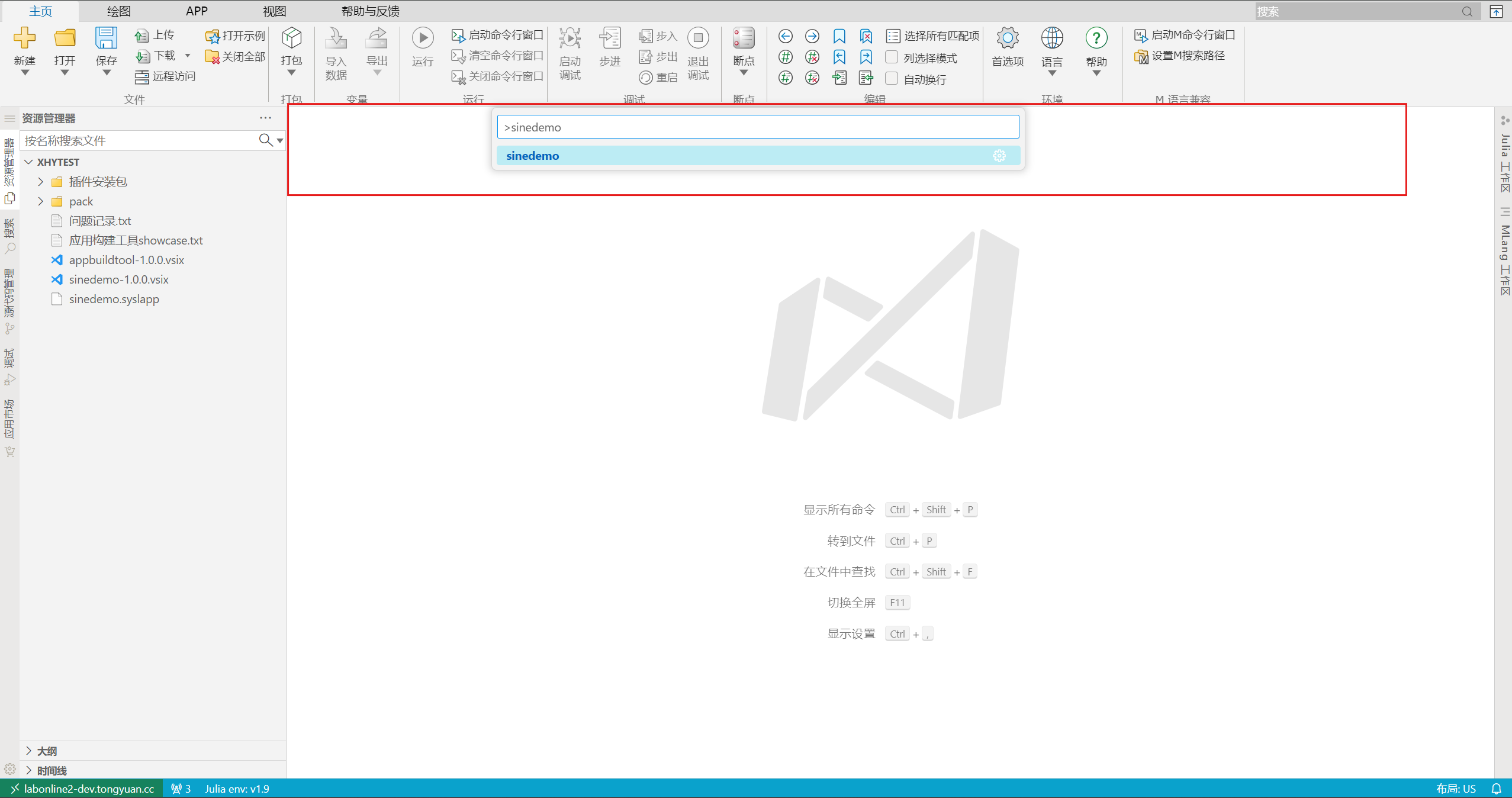Click Julia env: v1.9 in status bar

pyautogui.click(x=237, y=789)
